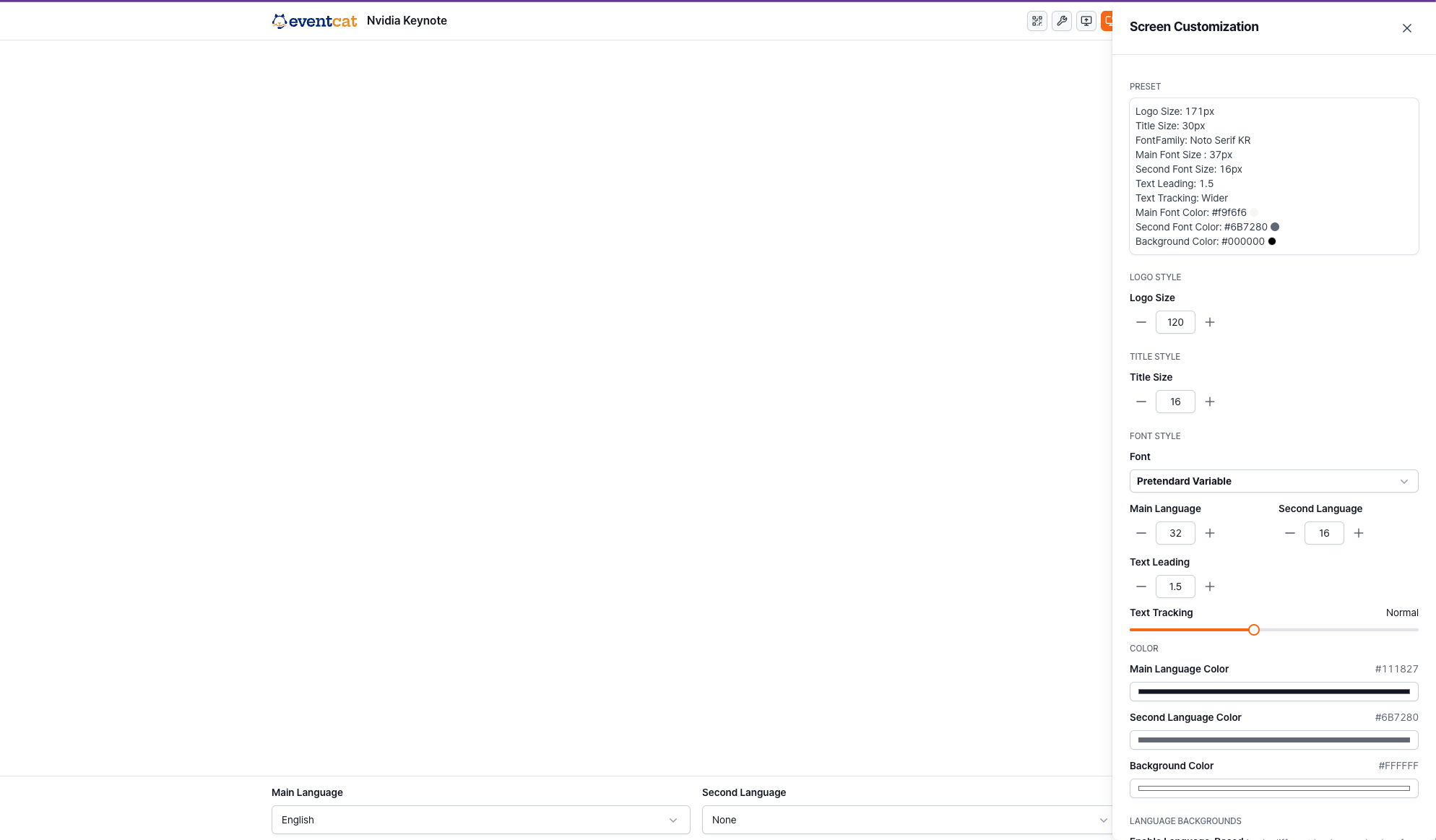Open the Background Color swatch
The height and width of the screenshot is (840, 1436).
tap(1273, 788)
